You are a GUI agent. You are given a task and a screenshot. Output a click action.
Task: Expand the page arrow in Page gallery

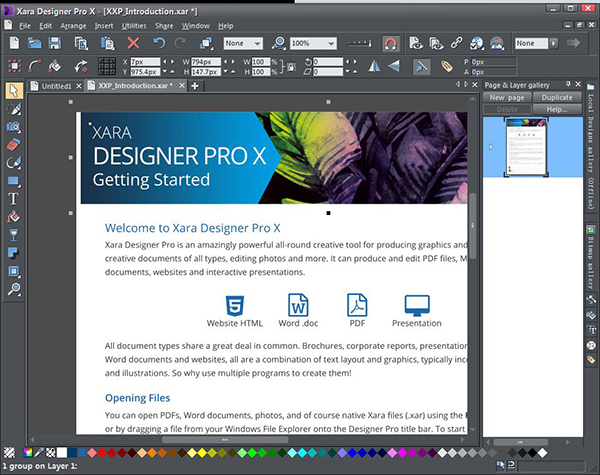tap(490, 148)
